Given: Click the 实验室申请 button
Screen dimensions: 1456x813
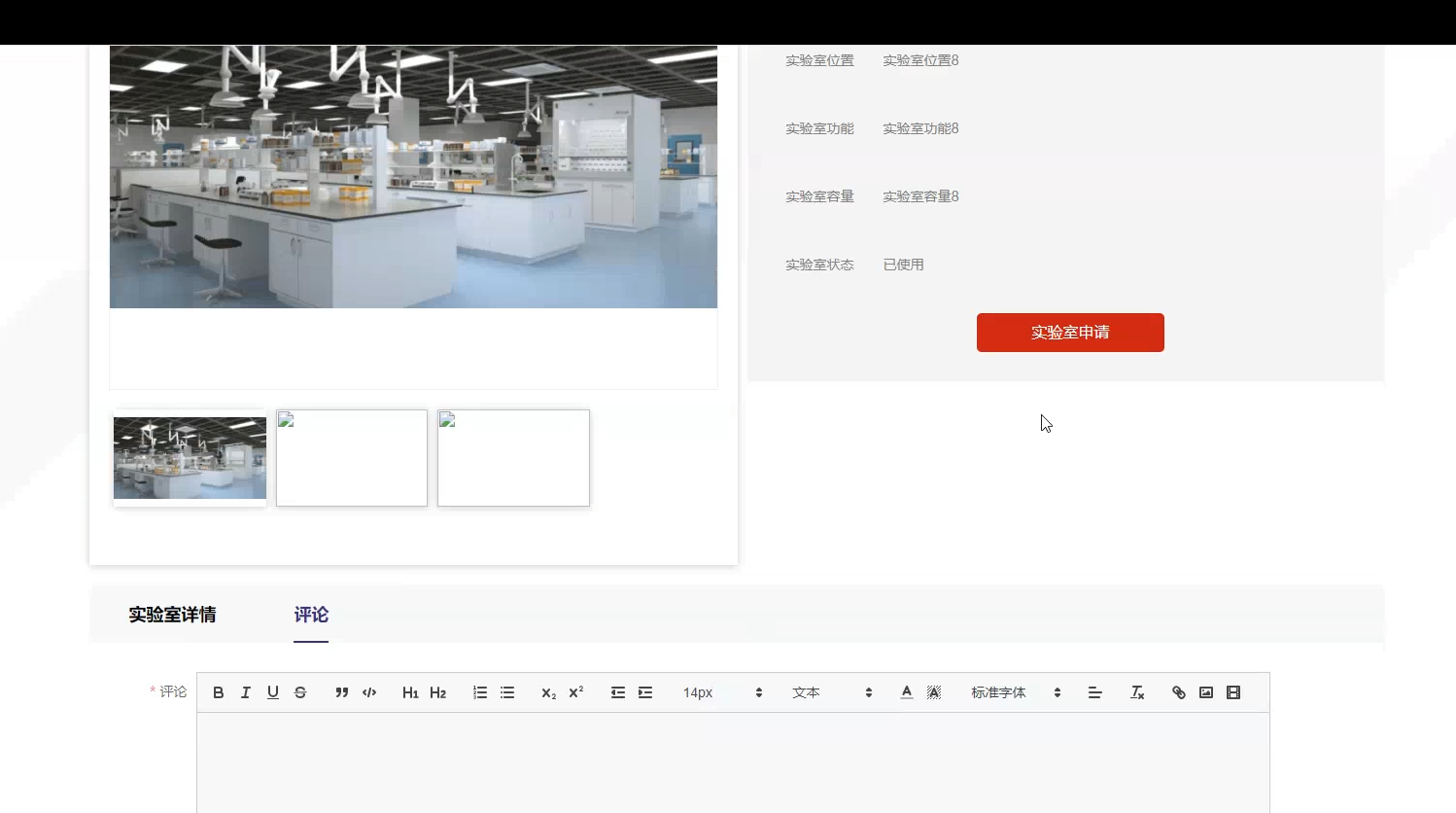Looking at the screenshot, I should click(1070, 332).
